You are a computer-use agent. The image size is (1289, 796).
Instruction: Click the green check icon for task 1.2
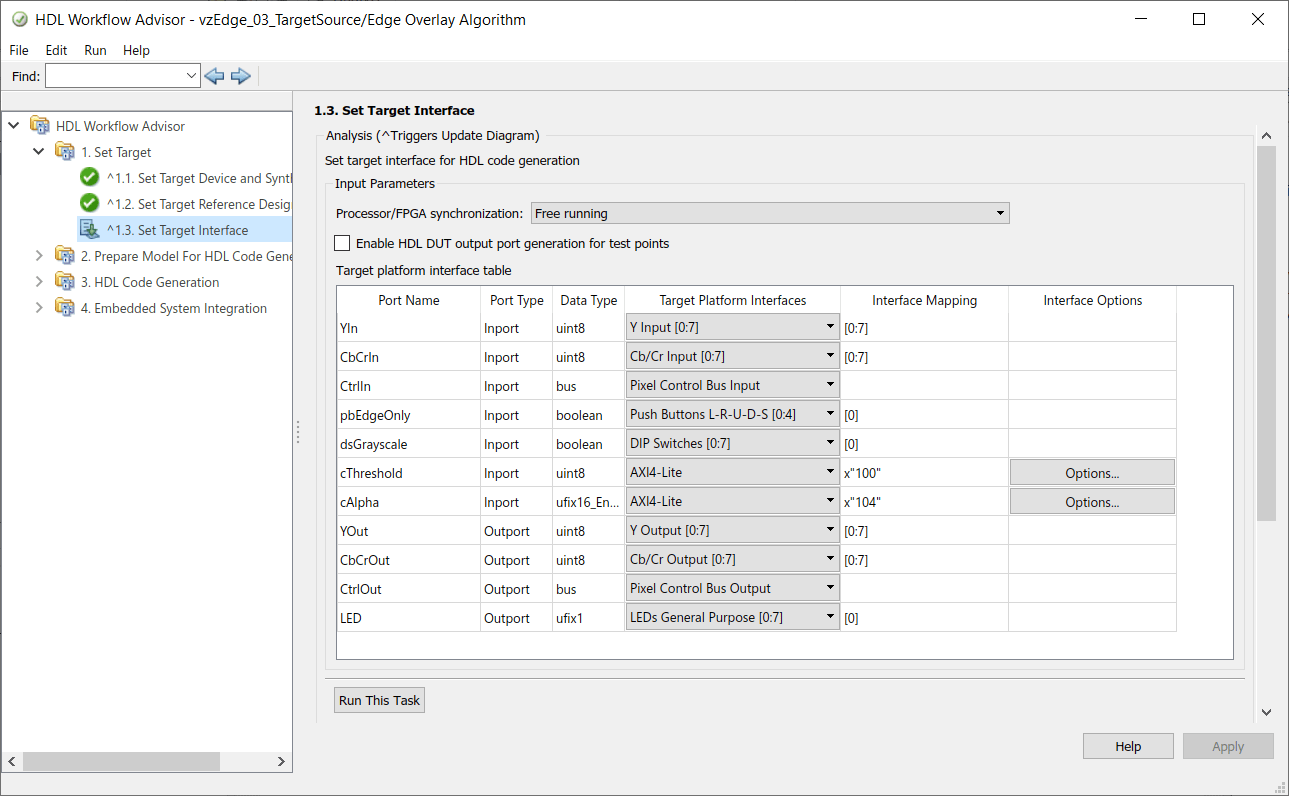(90, 204)
